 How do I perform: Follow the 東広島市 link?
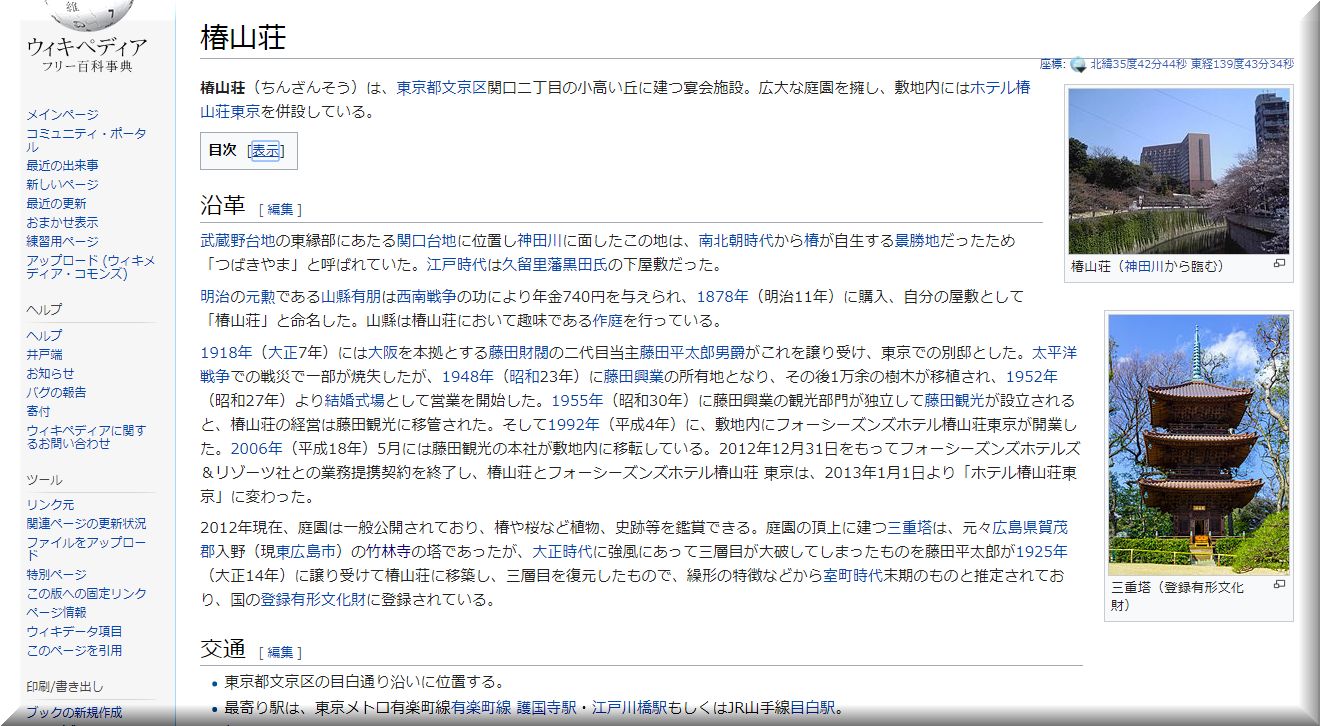[307, 552]
